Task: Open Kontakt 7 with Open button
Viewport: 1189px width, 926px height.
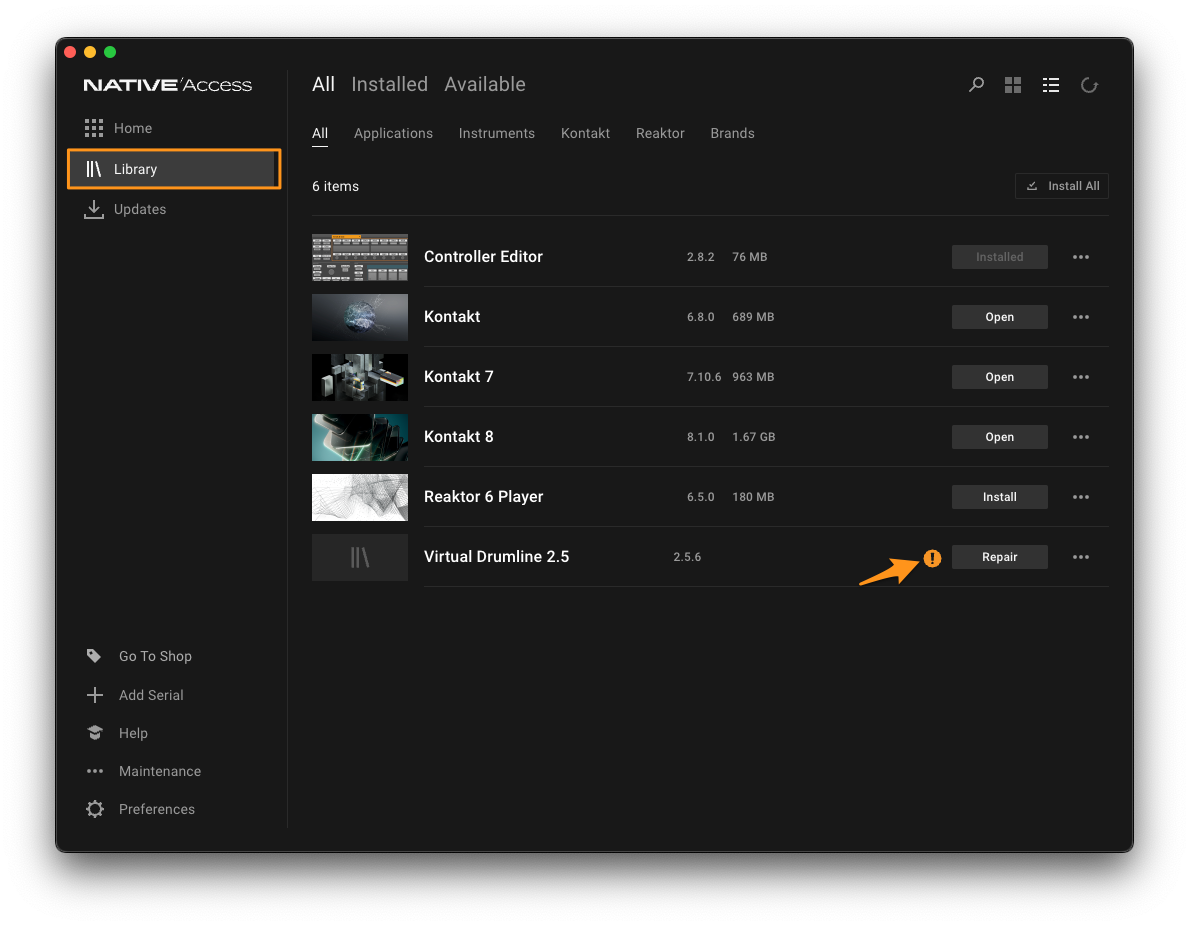Action: coord(999,377)
